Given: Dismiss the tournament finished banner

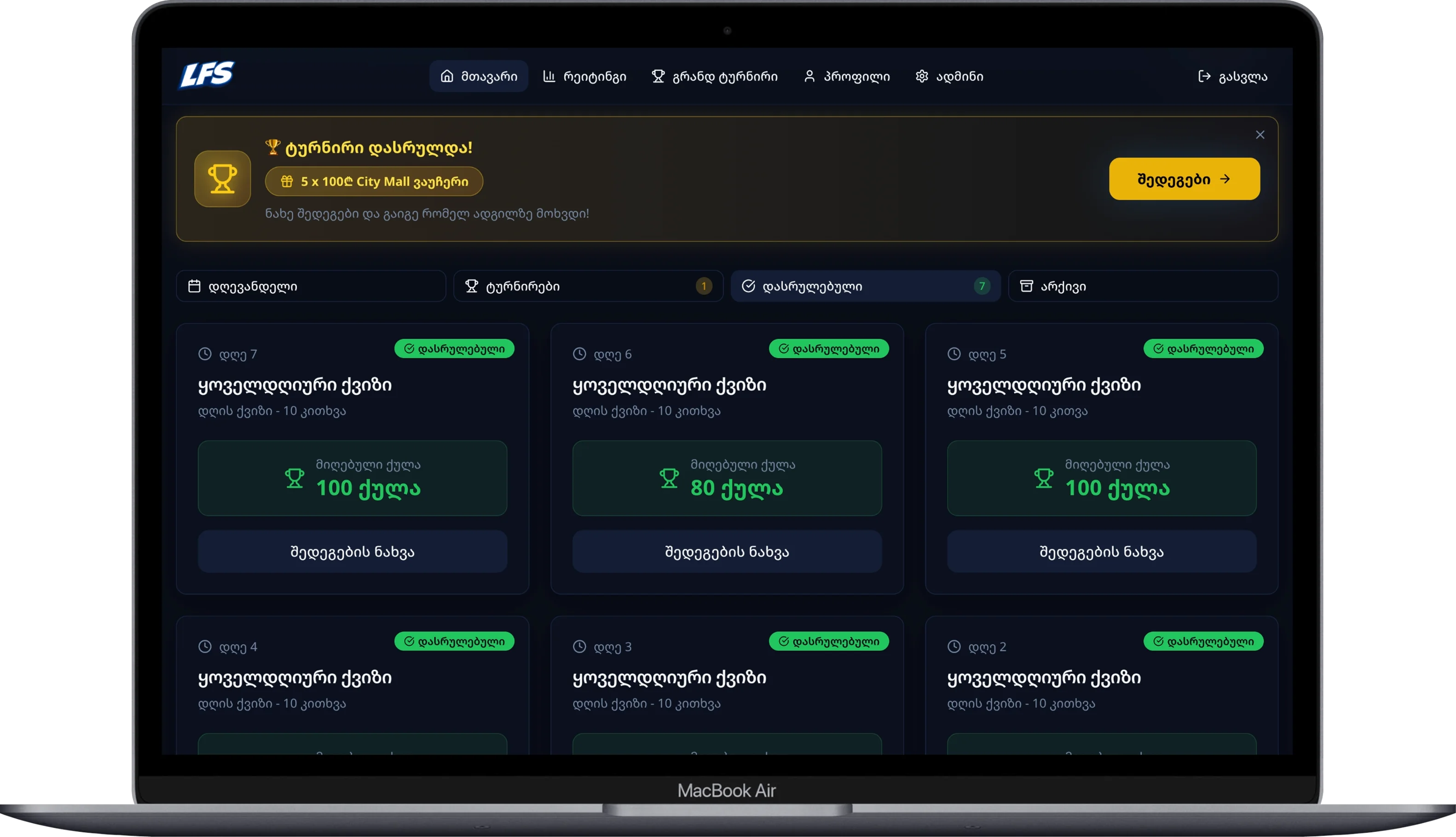Looking at the screenshot, I should 1260,134.
